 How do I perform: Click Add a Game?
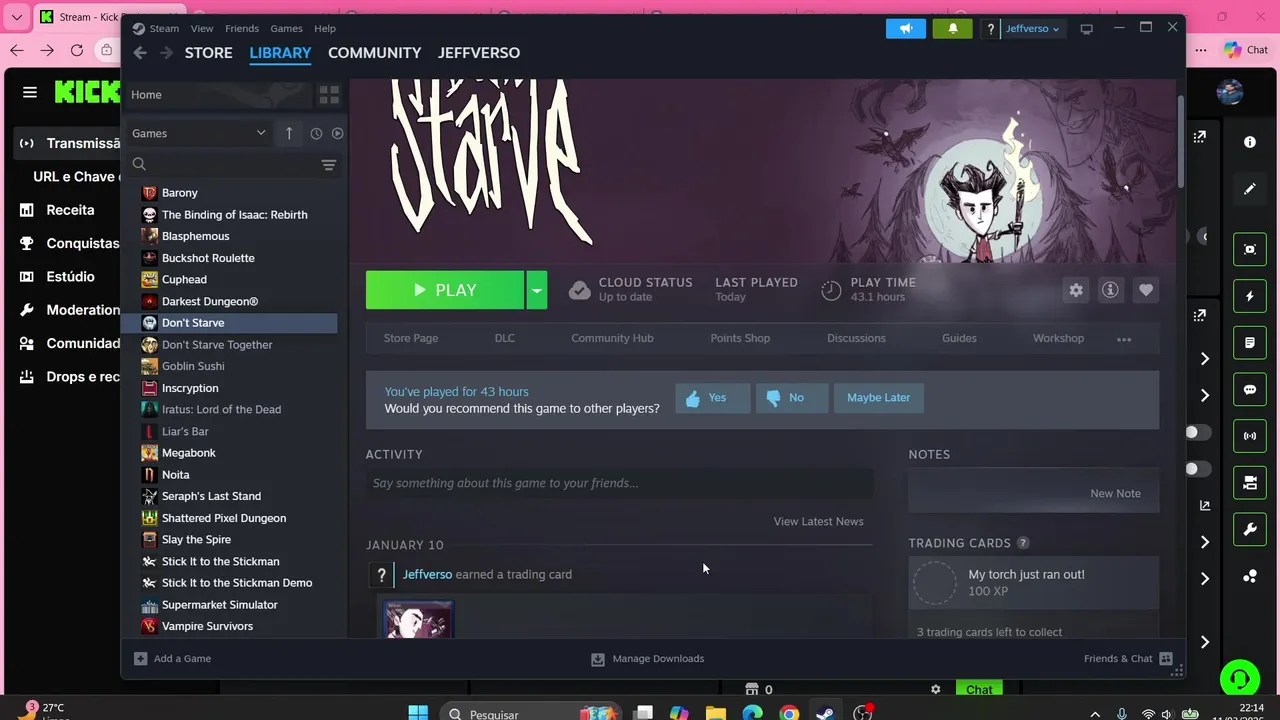[x=173, y=659]
